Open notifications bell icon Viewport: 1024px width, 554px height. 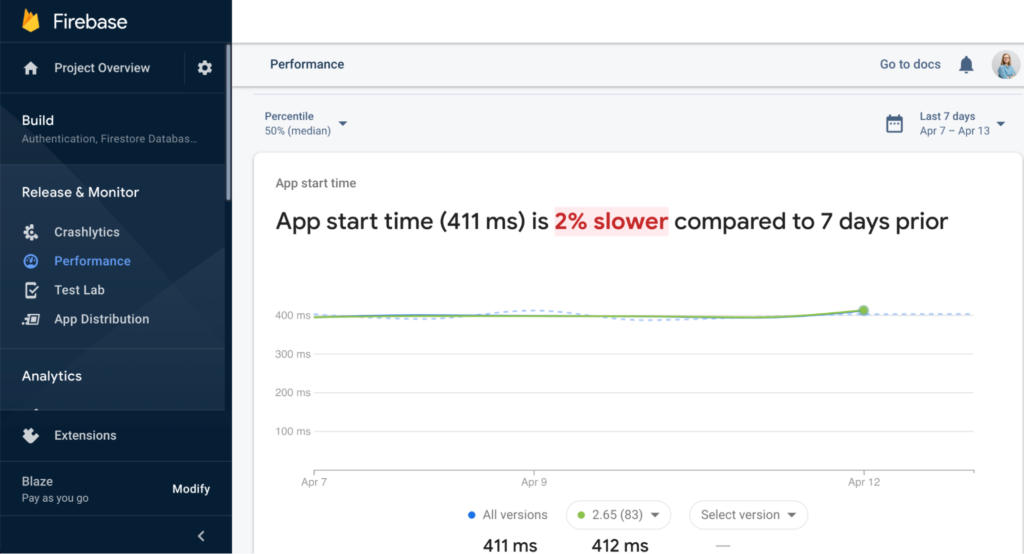[x=966, y=65]
